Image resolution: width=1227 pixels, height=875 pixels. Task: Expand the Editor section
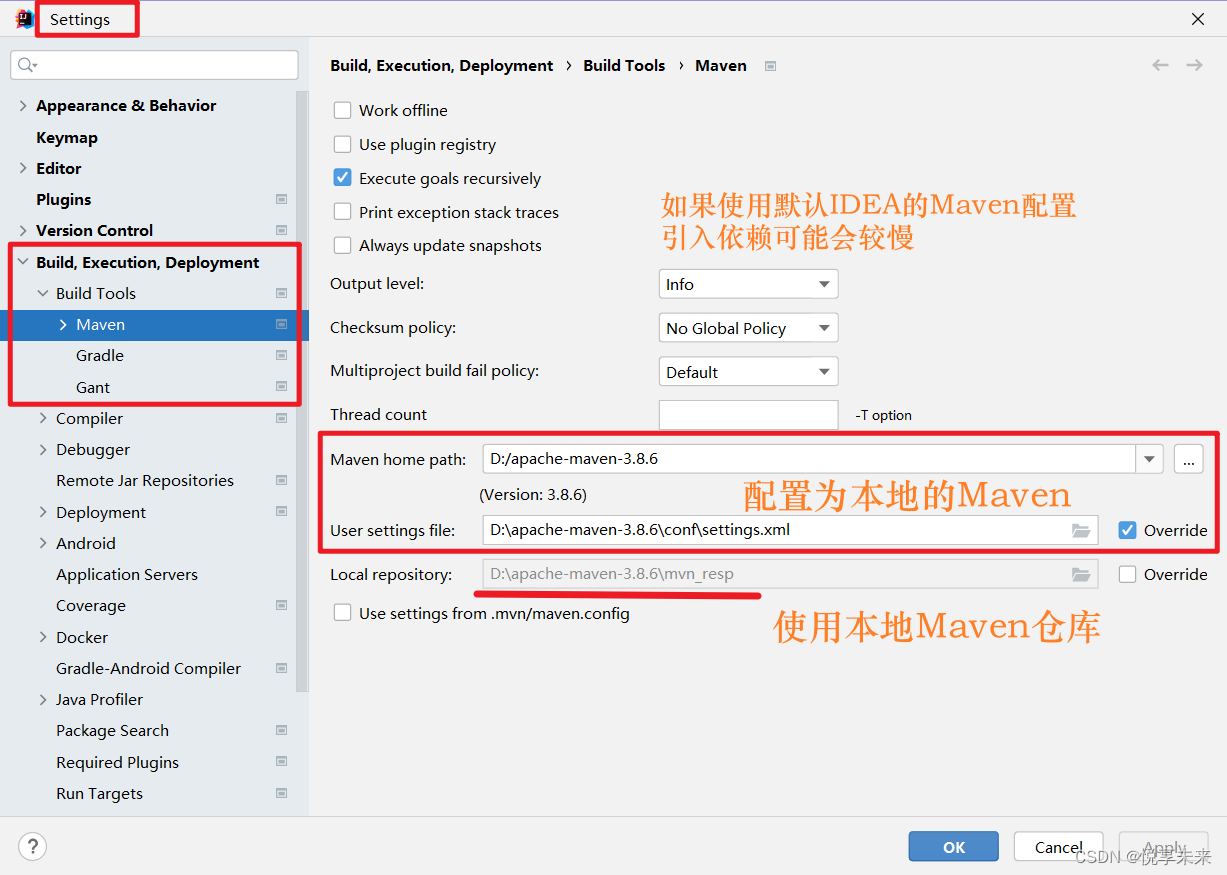(x=23, y=169)
